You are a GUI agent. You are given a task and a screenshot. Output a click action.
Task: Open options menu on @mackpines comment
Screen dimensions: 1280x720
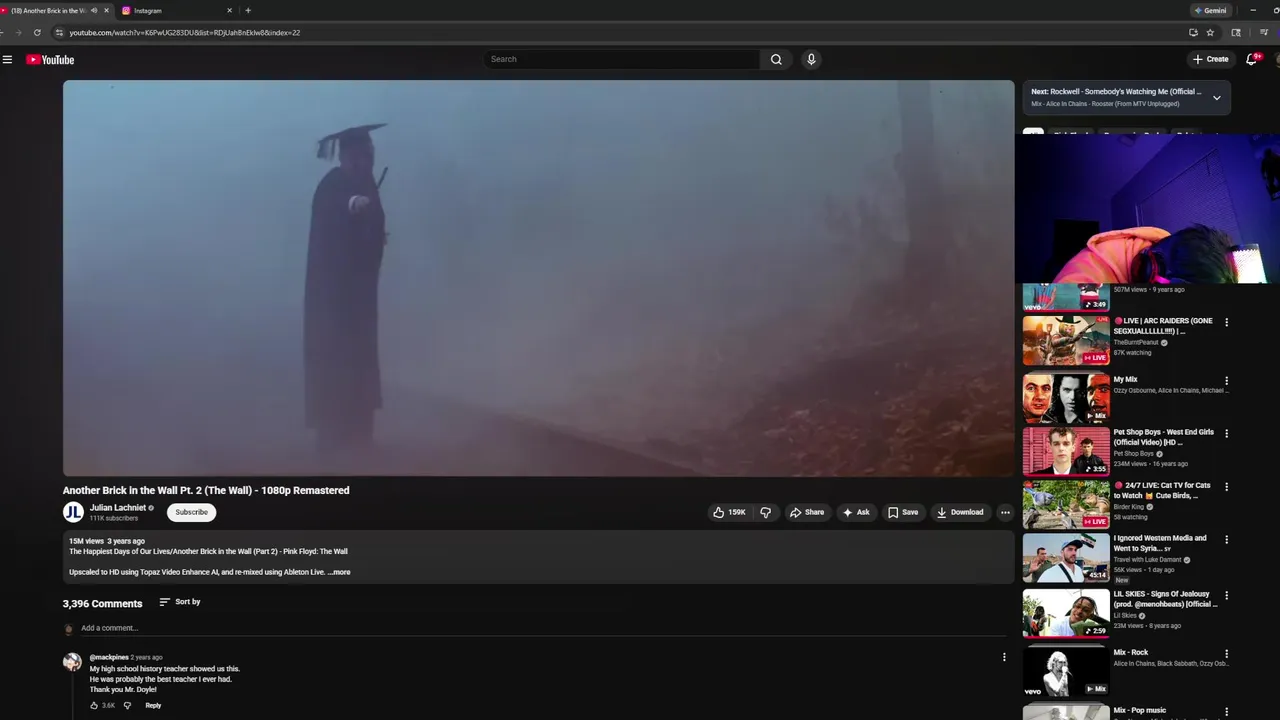coord(1004,657)
